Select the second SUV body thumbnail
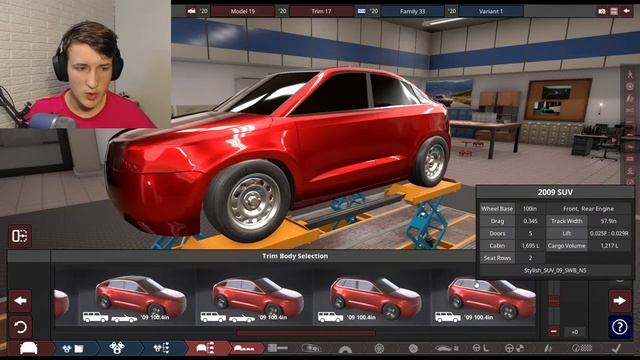 click(254, 297)
